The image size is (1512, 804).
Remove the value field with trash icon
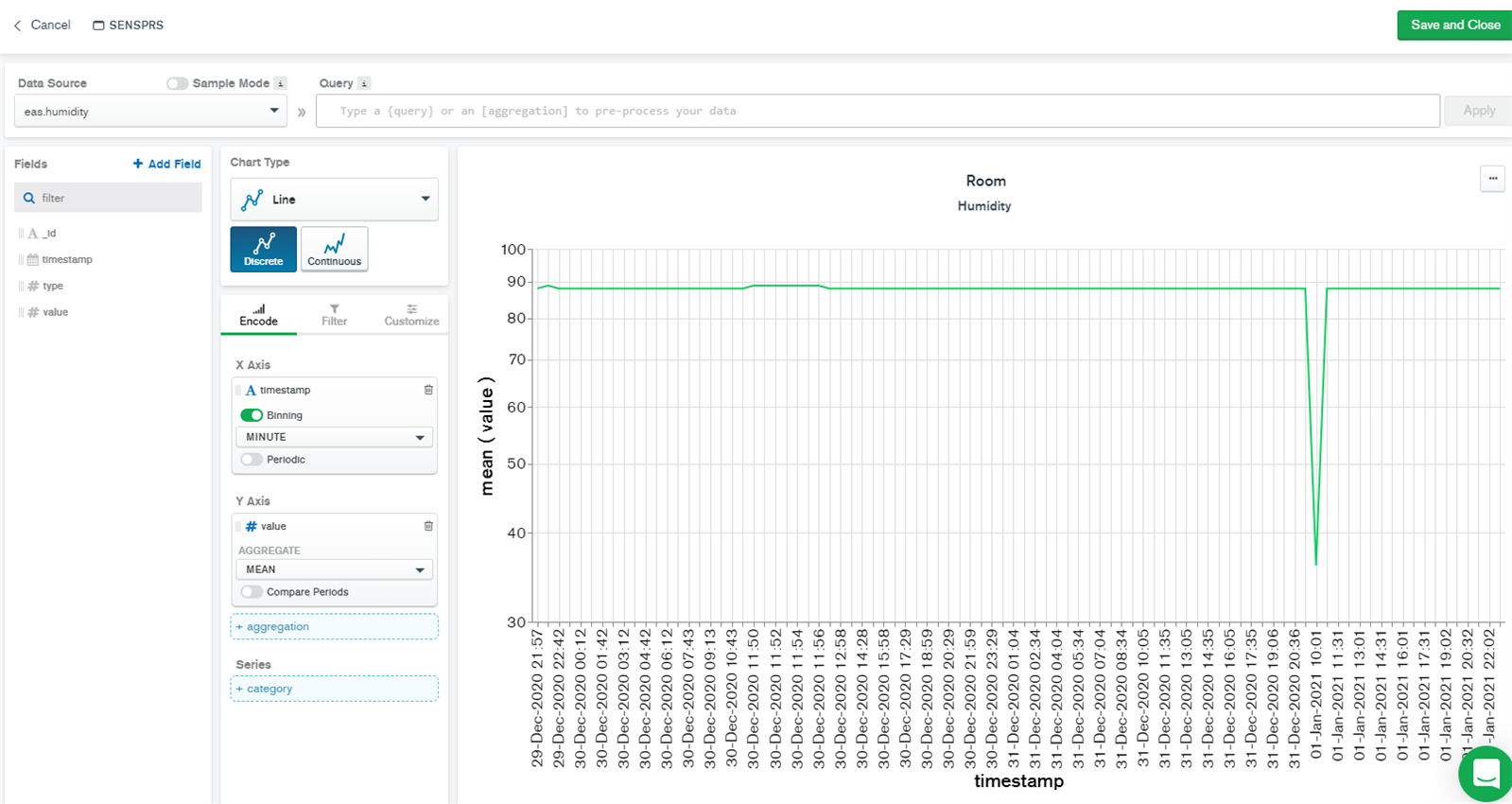click(428, 526)
